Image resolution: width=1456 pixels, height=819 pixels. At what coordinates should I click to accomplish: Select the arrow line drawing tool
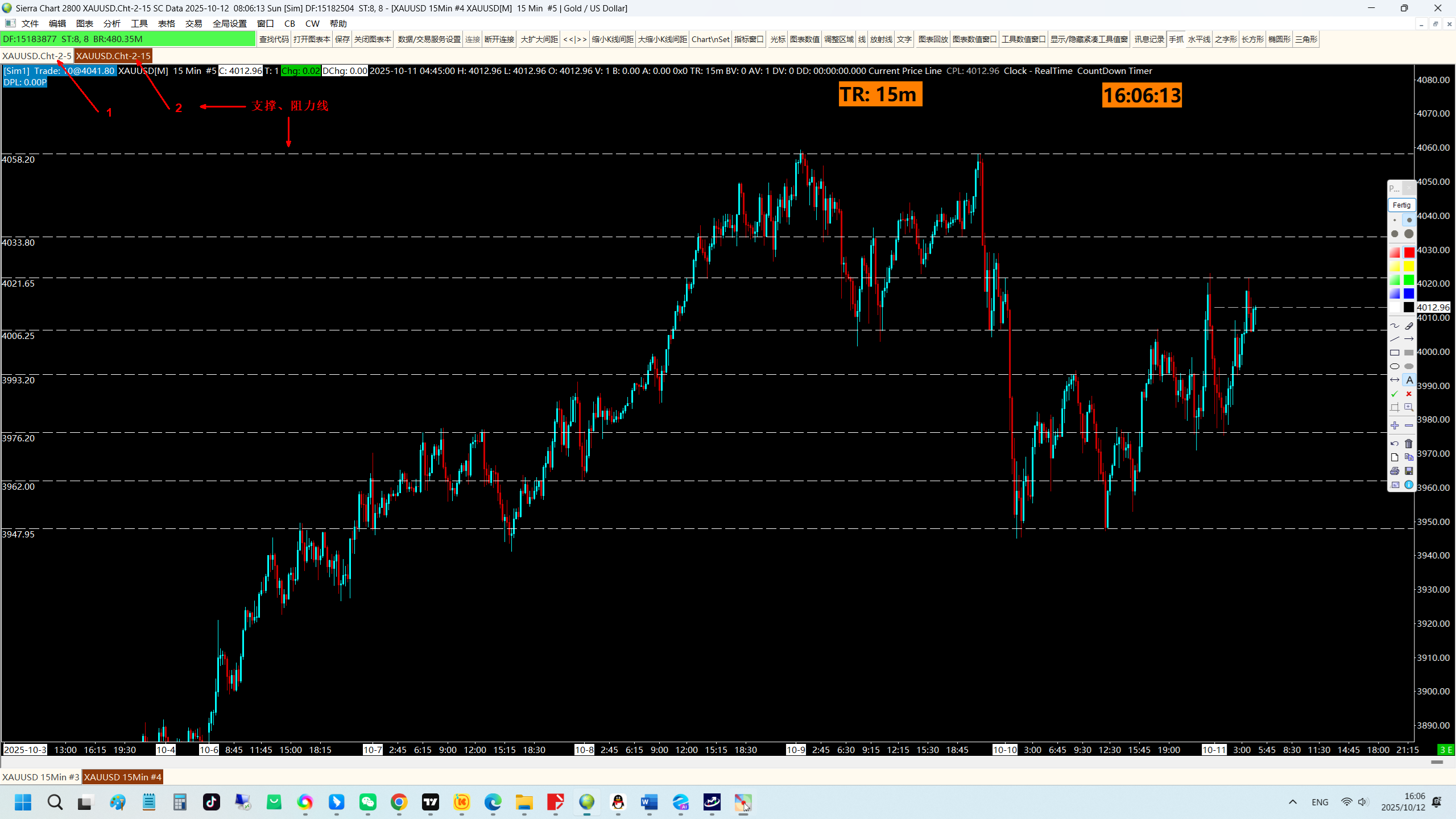[1408, 340]
